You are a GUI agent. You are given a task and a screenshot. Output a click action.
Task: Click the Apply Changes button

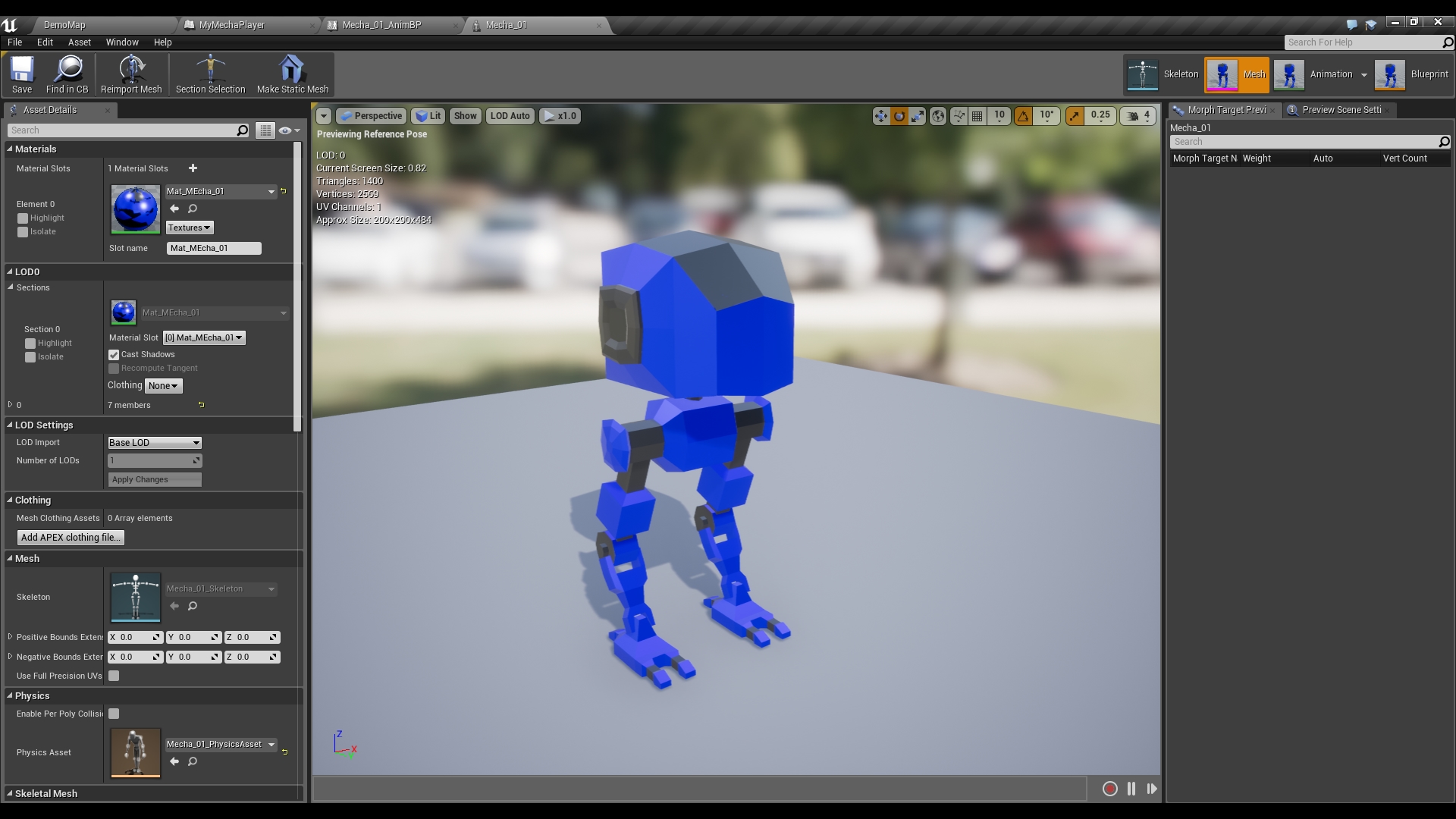(154, 479)
